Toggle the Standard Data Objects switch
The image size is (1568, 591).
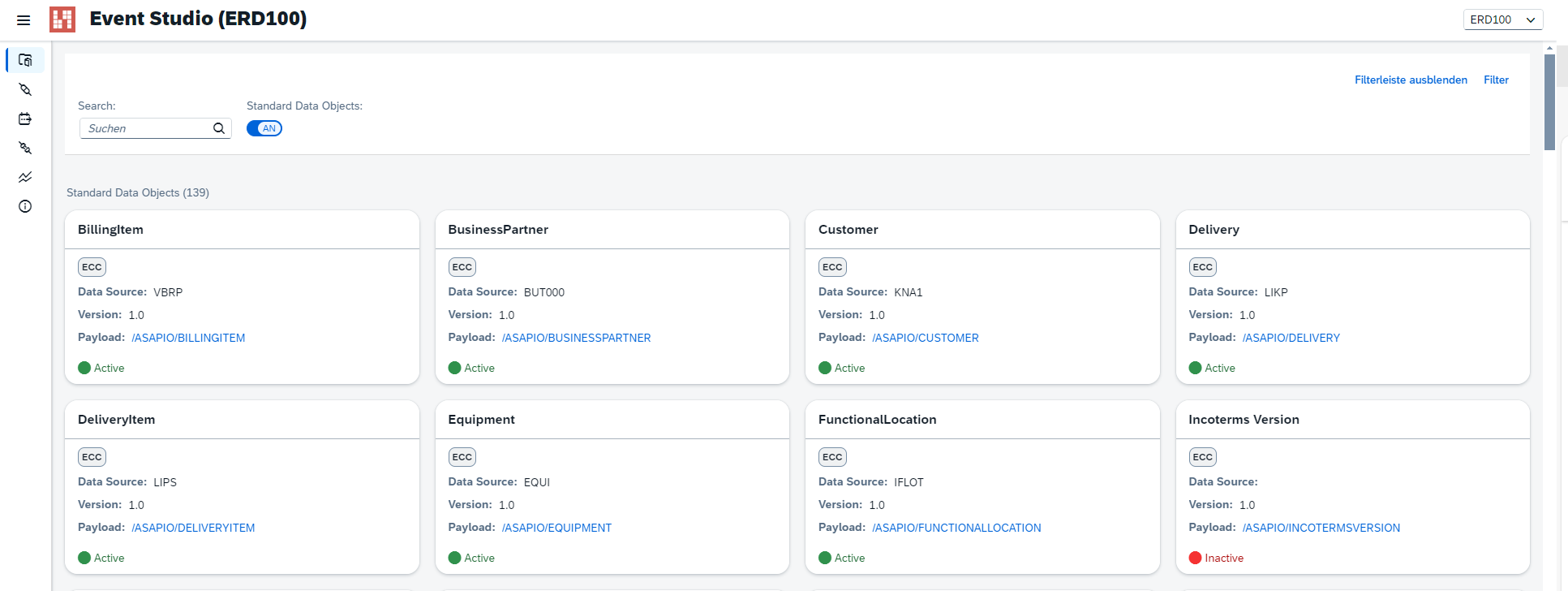click(264, 128)
